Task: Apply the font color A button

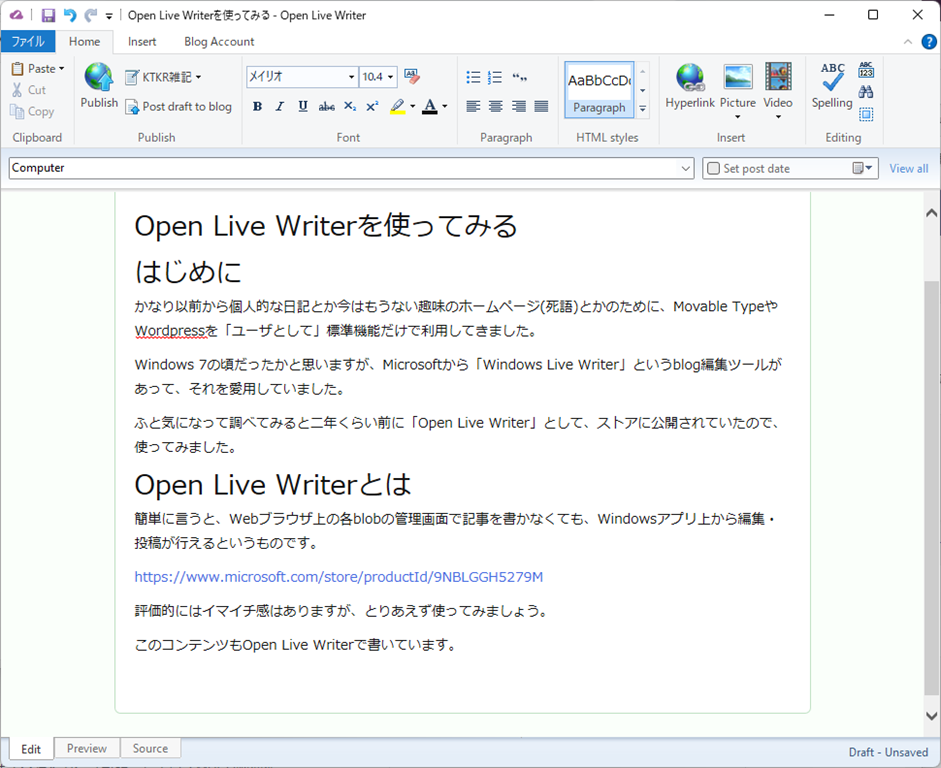Action: pos(430,106)
